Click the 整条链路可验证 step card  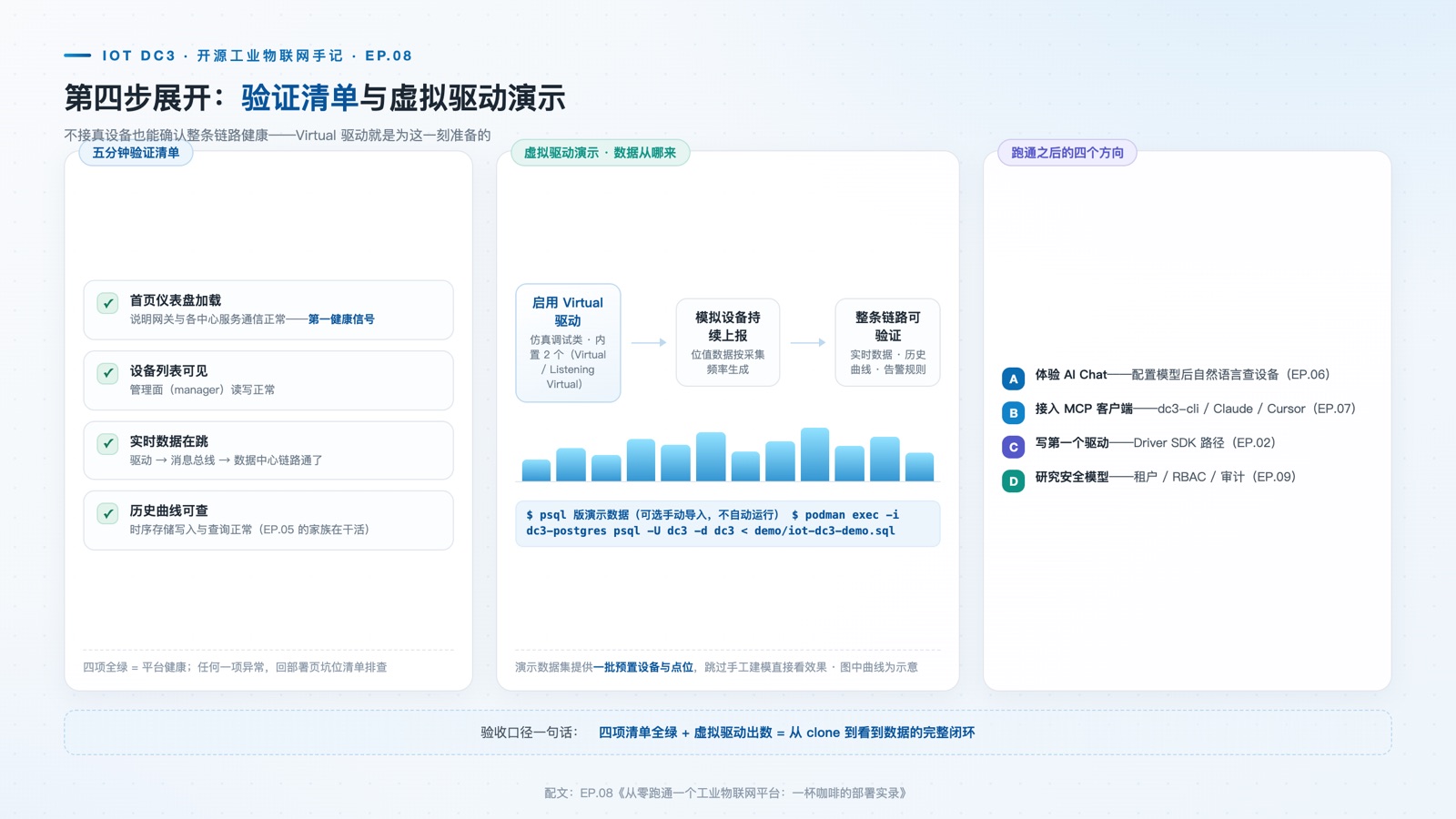coord(887,342)
